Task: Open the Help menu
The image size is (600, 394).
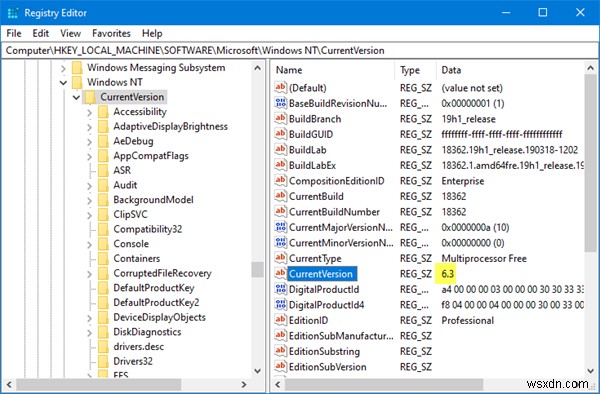Action: 152,34
